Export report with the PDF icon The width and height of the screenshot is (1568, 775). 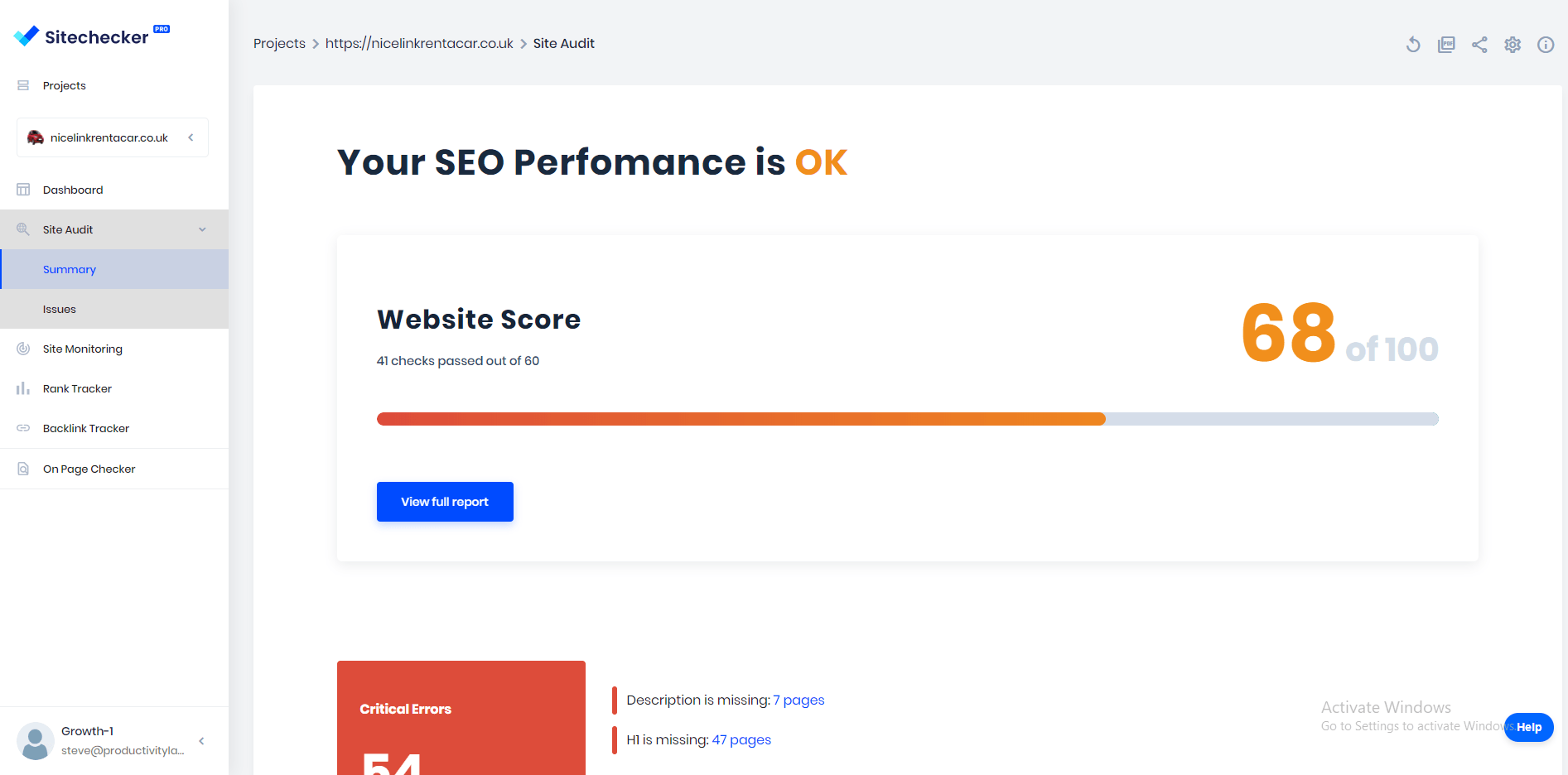click(1446, 45)
